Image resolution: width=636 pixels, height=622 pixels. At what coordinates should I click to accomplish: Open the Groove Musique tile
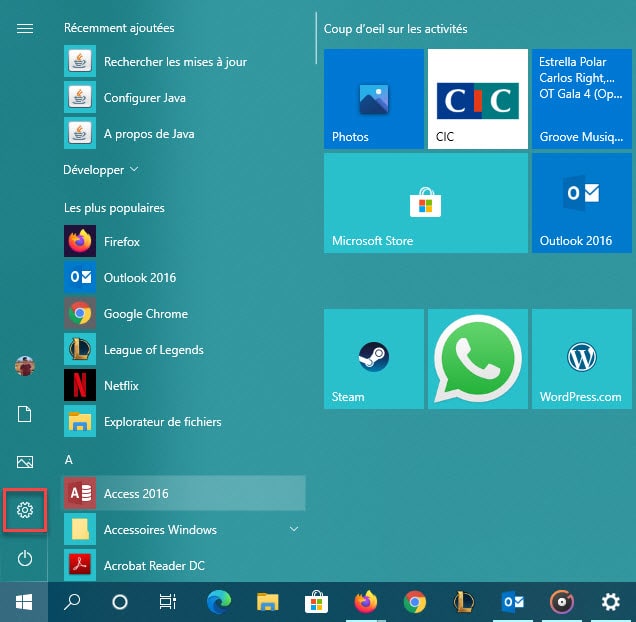[x=582, y=99]
